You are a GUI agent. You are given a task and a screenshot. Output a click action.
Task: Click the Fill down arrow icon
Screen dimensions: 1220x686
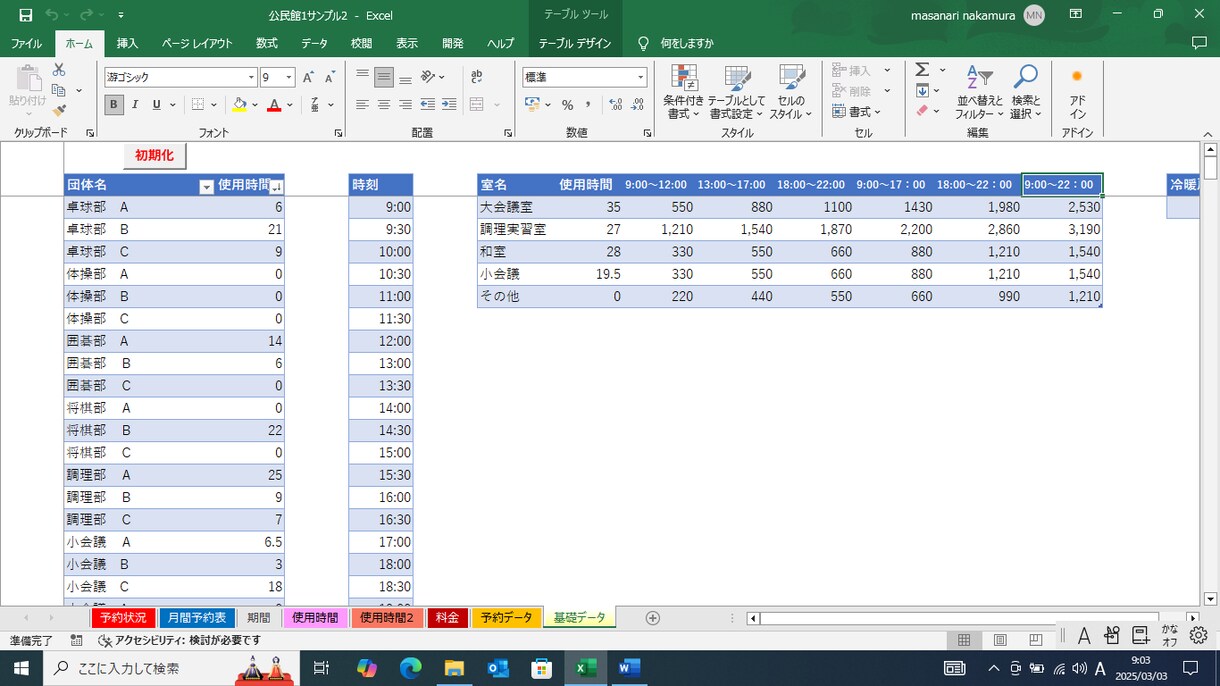pos(922,91)
